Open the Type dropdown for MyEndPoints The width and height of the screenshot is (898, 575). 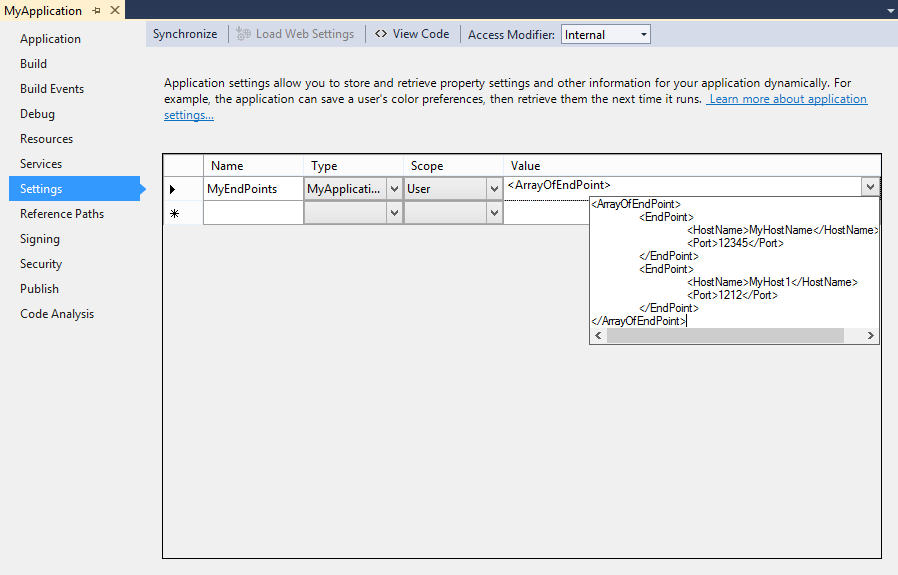[394, 189]
